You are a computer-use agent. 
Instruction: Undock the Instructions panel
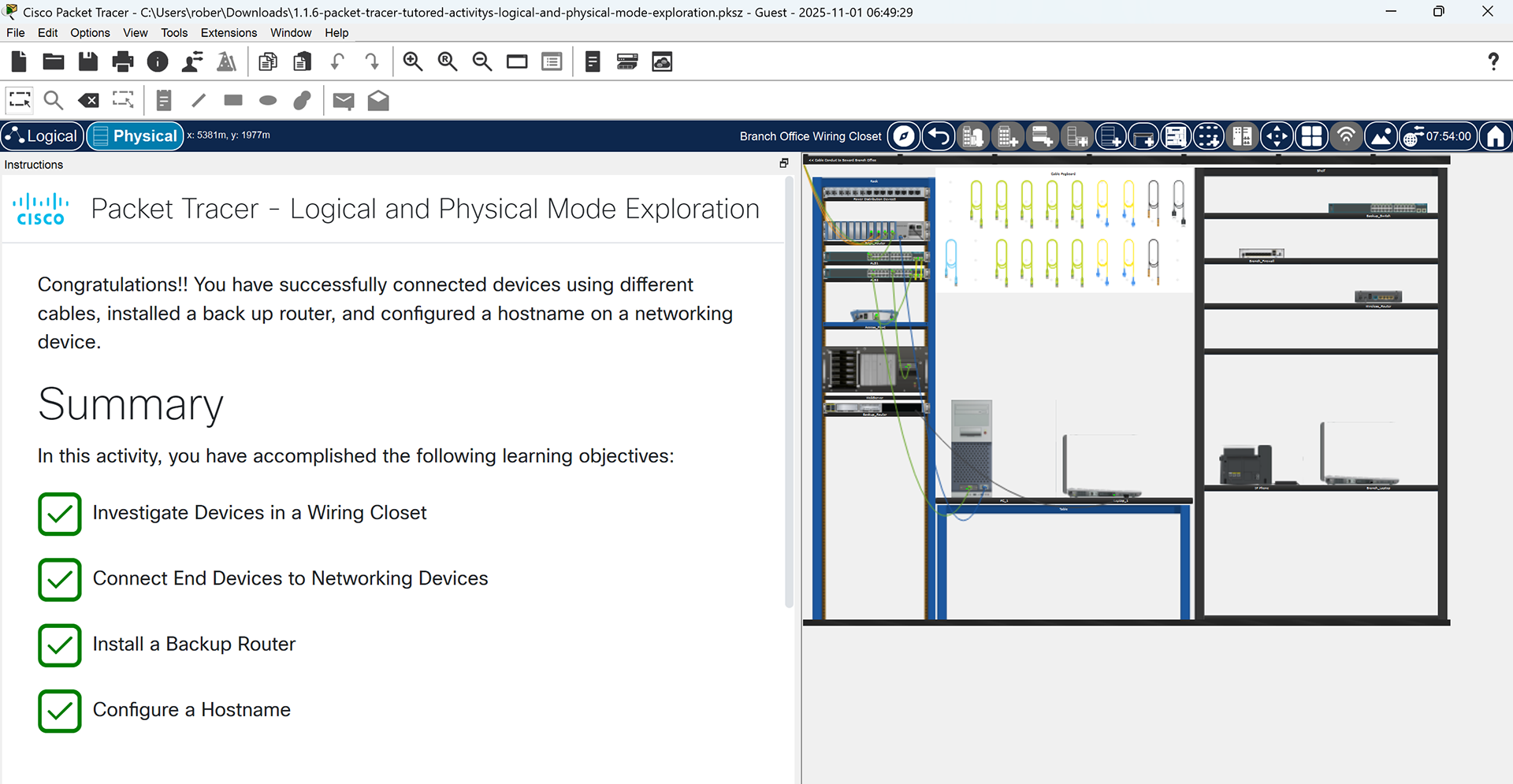pyautogui.click(x=784, y=163)
